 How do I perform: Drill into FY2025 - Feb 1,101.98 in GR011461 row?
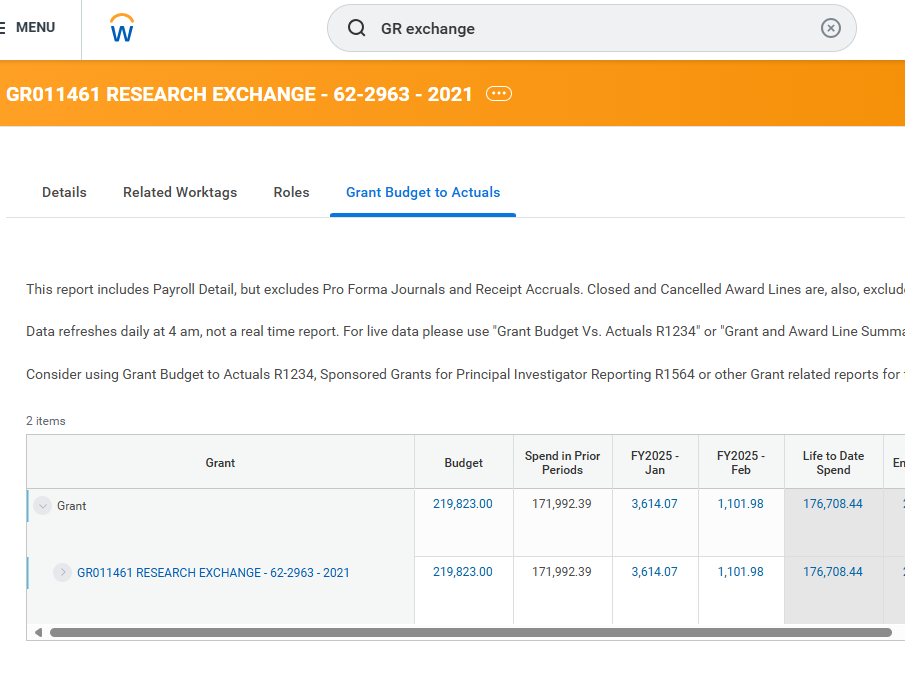click(x=740, y=572)
